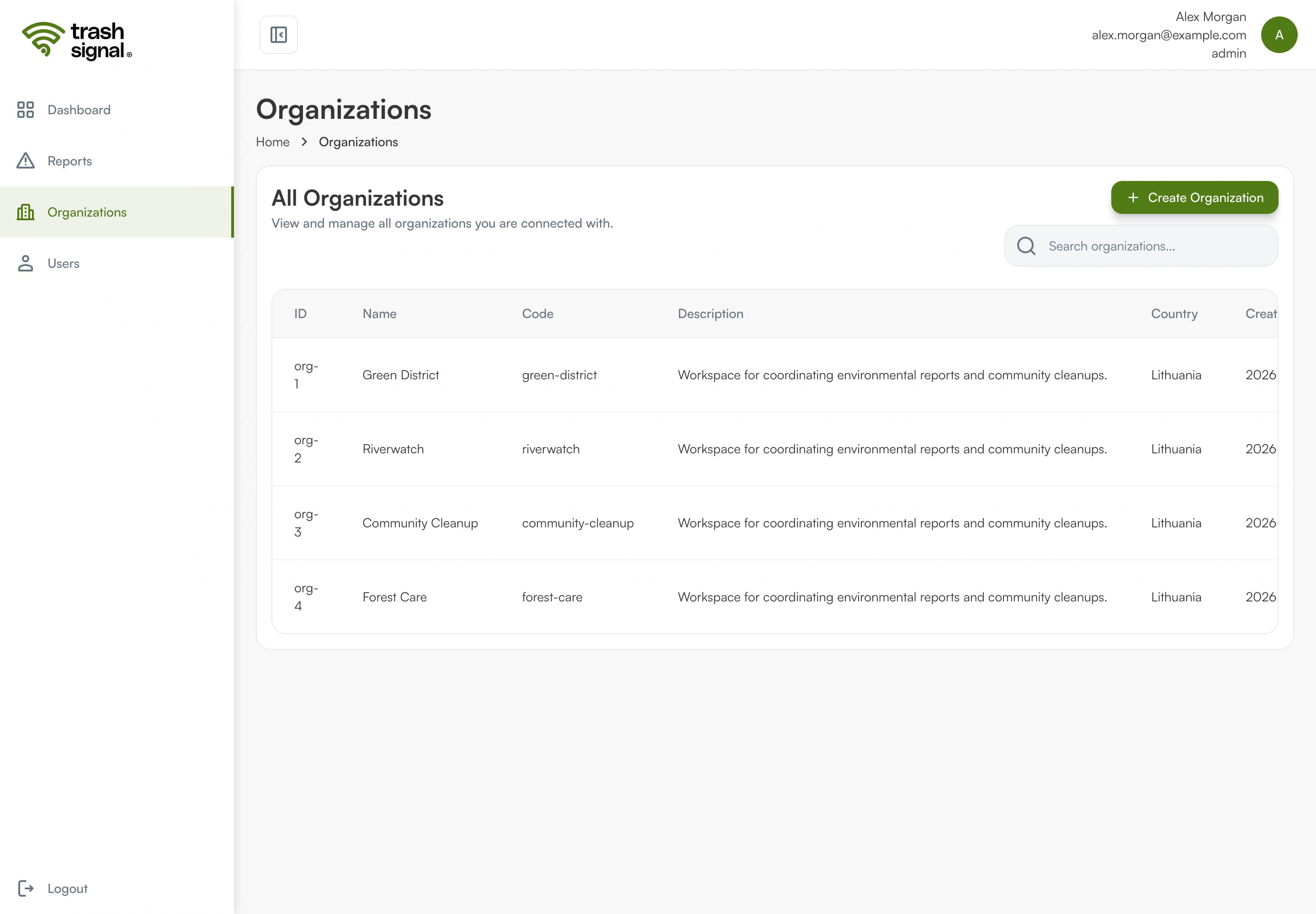Click Lithuania in the Forest Care row

click(x=1176, y=597)
